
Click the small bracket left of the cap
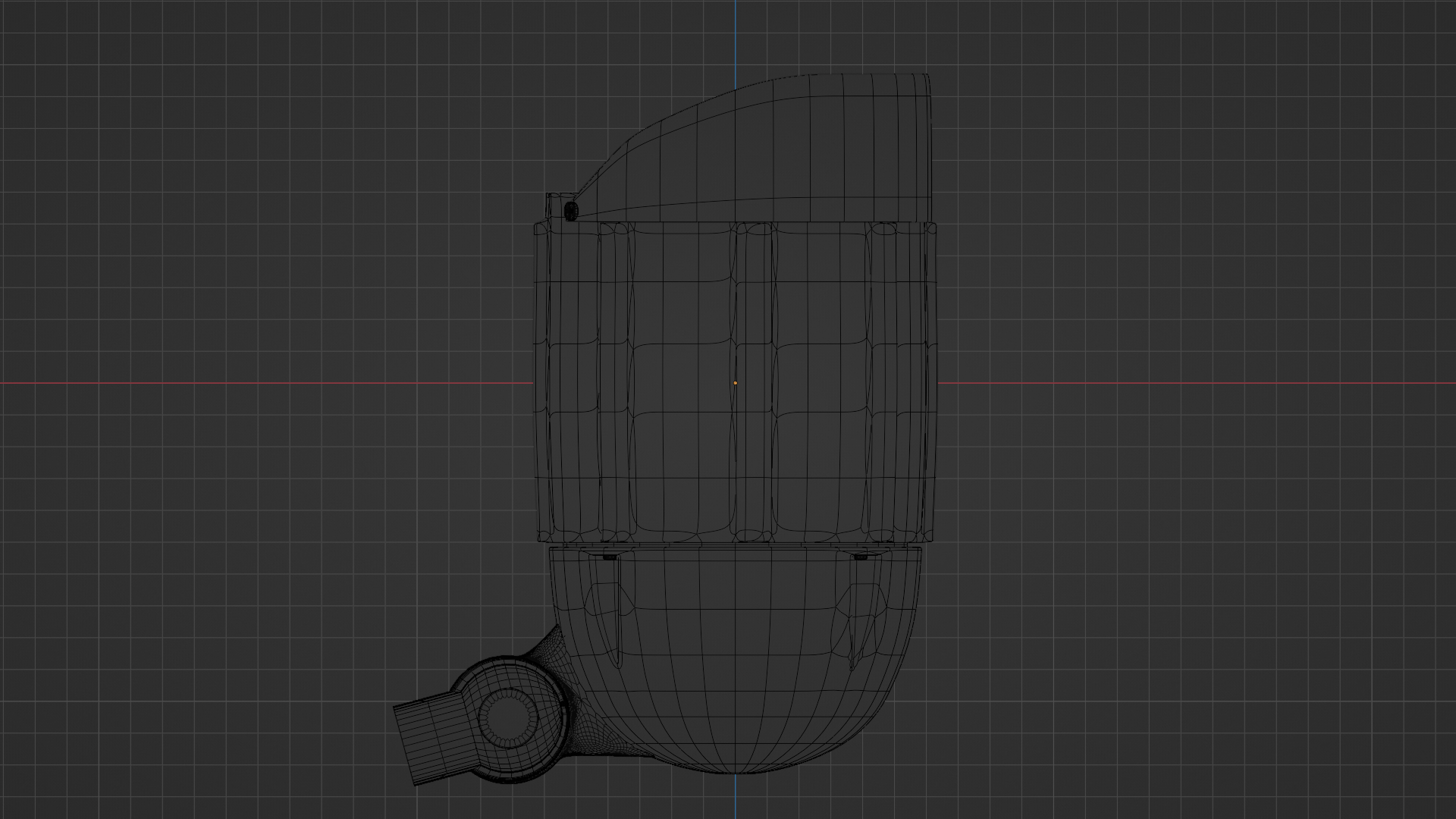tap(554, 206)
